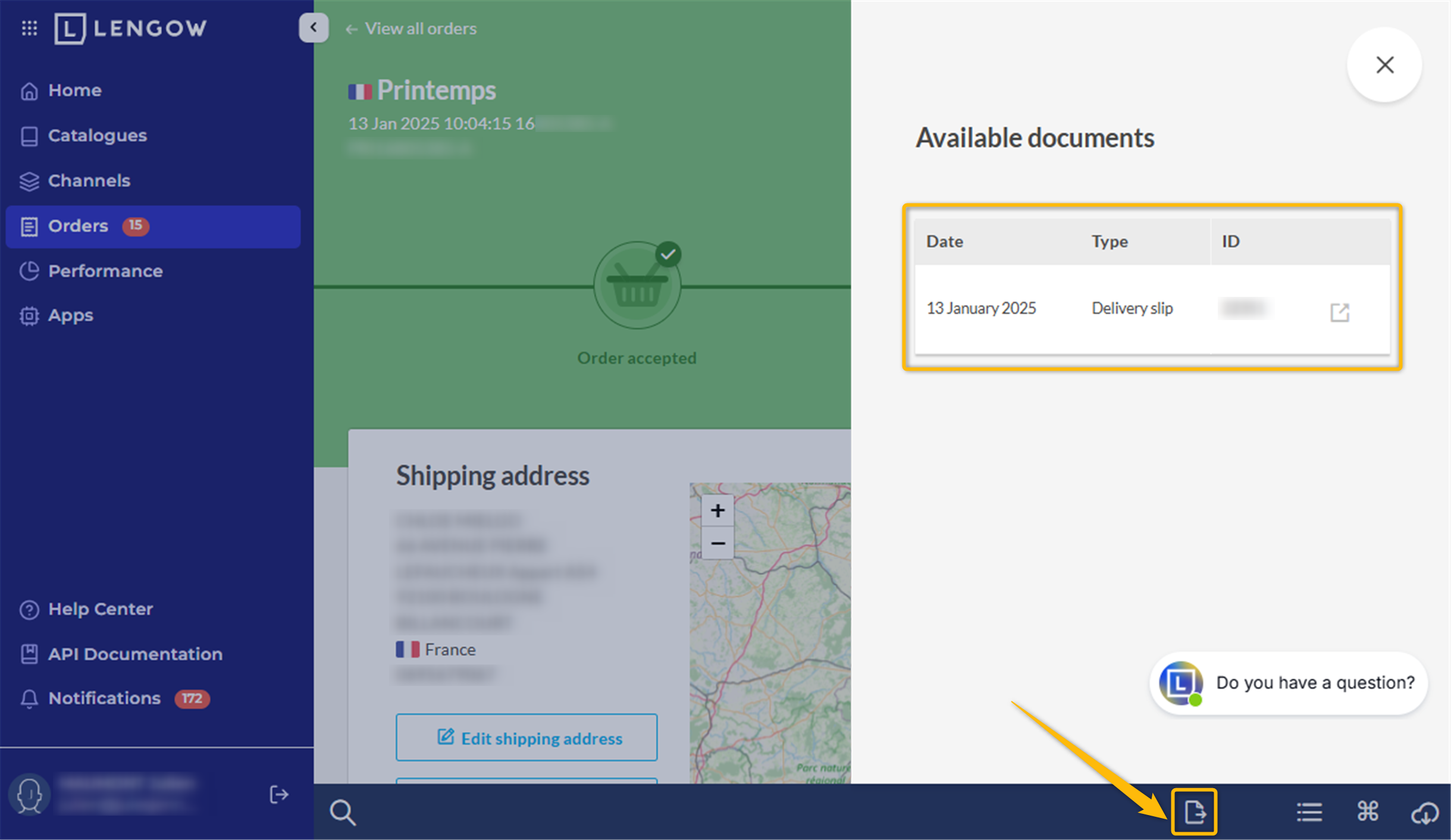The image size is (1451, 840).
Task: Open search with the magnifier icon
Action: [343, 812]
